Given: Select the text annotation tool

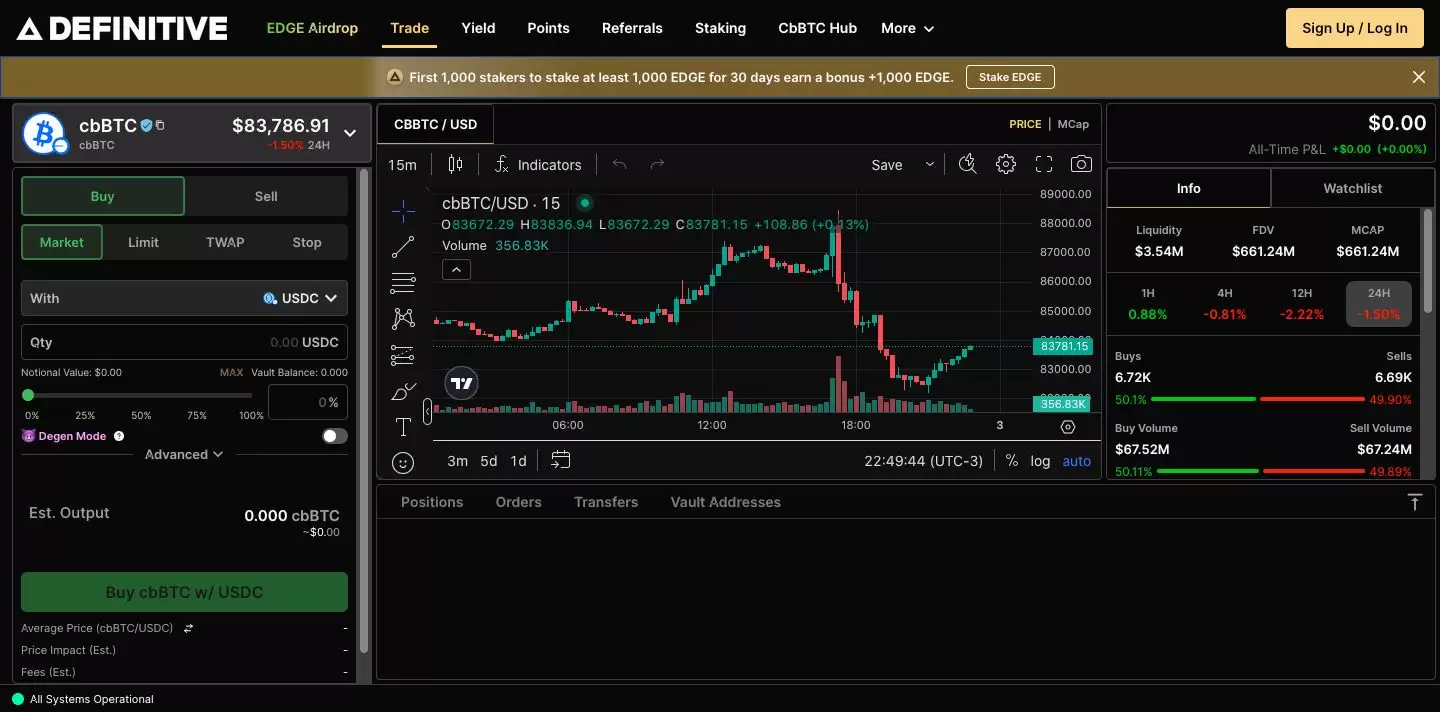Looking at the screenshot, I should coord(403,428).
